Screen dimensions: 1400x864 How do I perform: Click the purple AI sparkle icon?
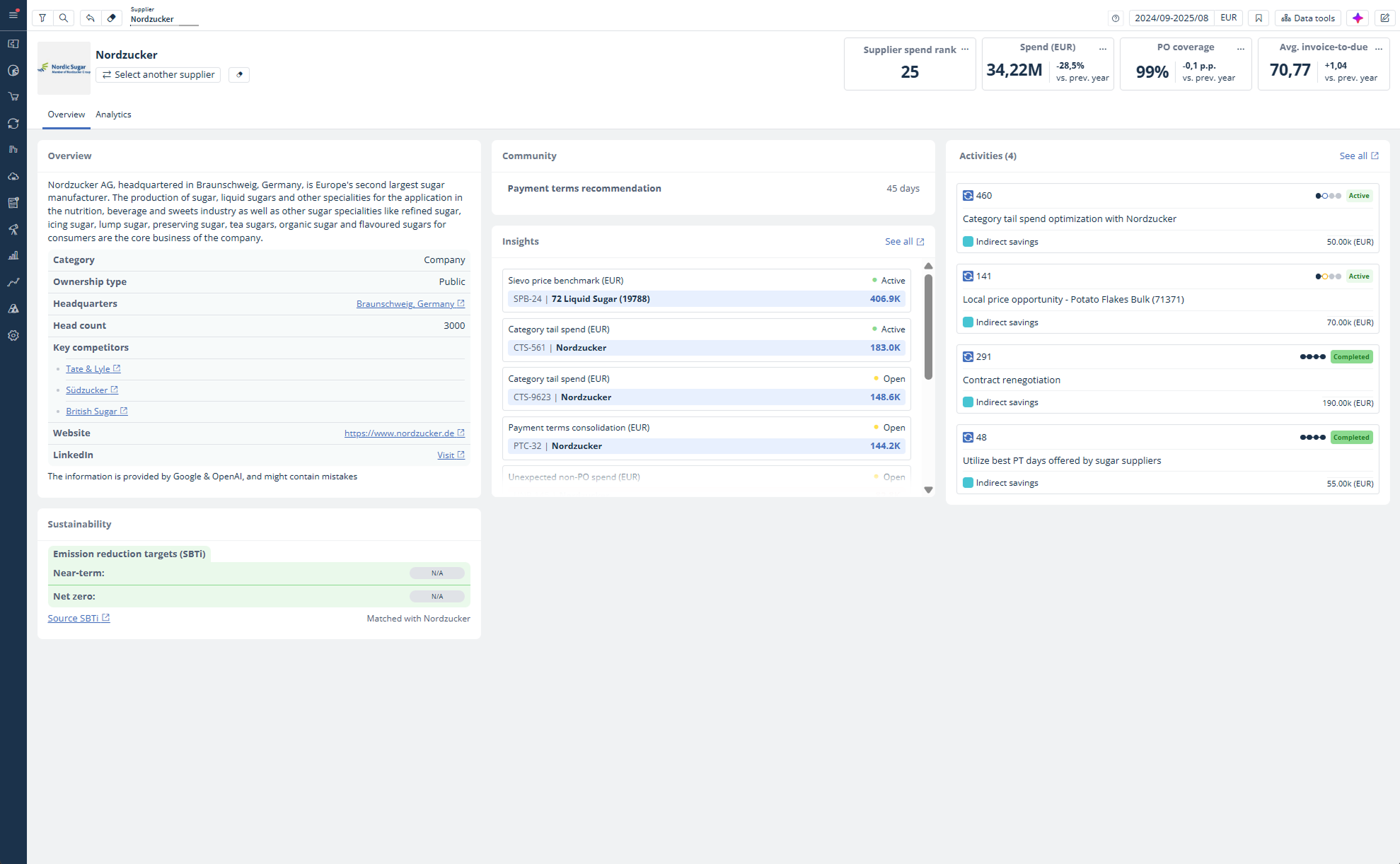tap(1358, 18)
